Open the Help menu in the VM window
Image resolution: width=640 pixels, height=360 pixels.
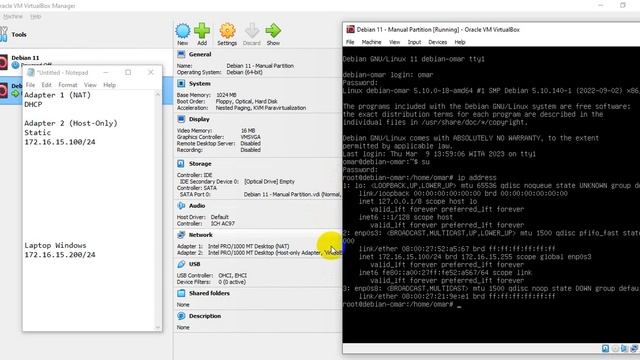pyautogui.click(x=460, y=42)
